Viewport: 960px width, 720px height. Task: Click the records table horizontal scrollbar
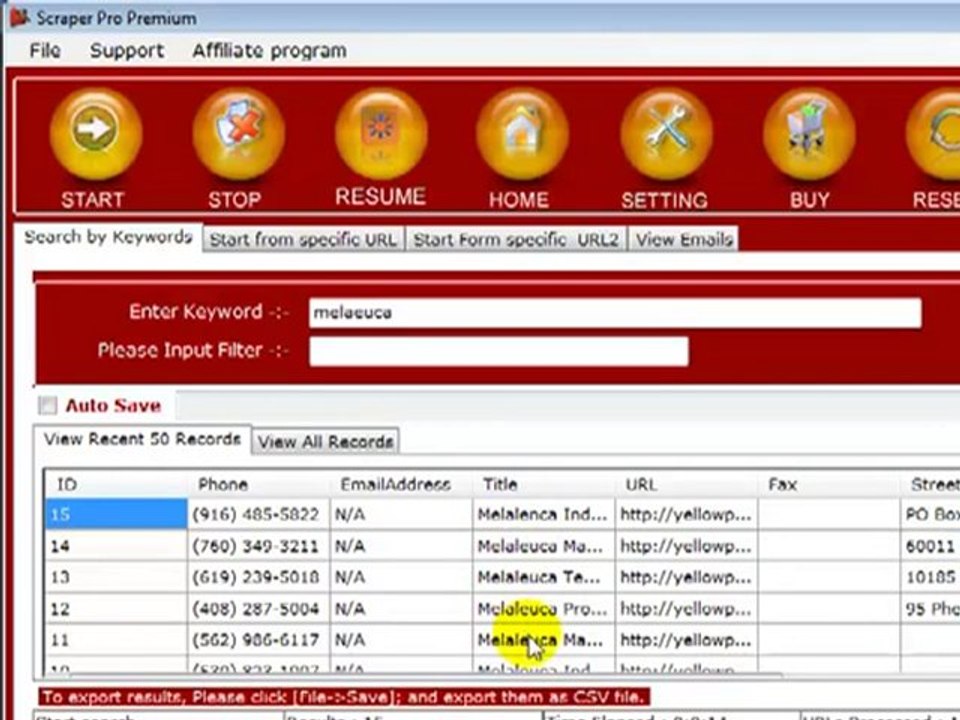[426, 675]
